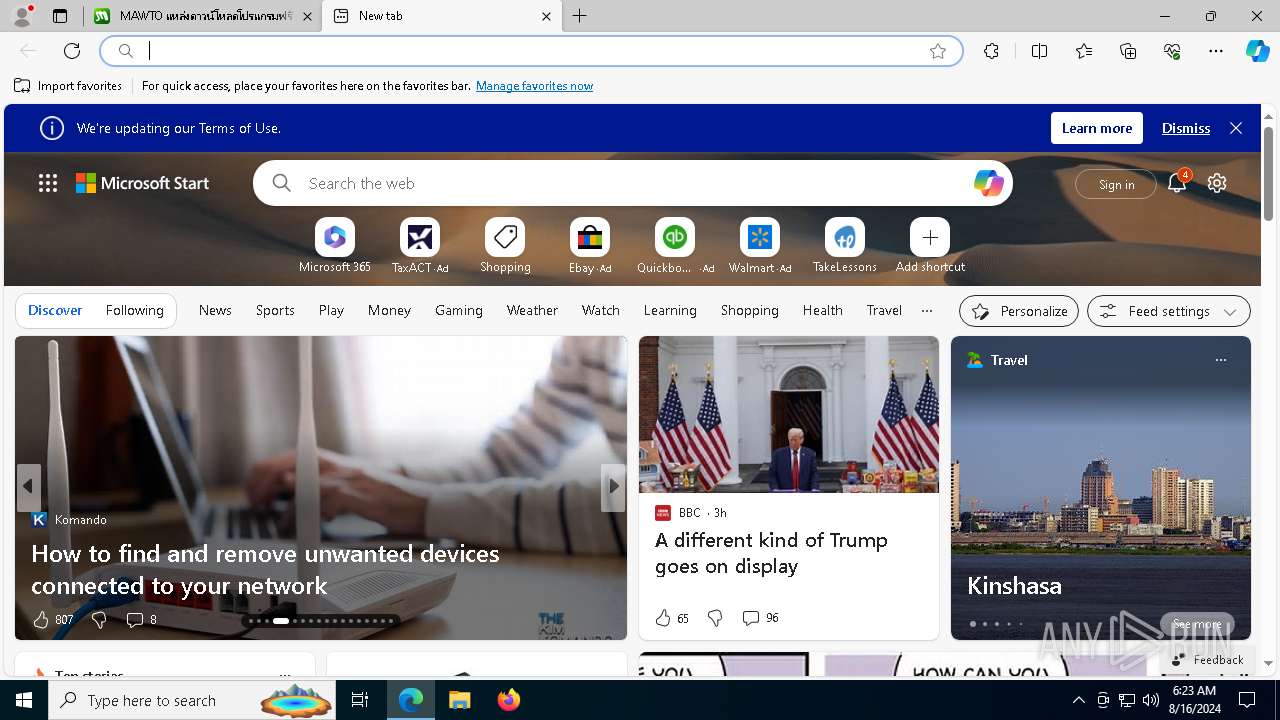This screenshot has width=1280, height=720.
Task: Go to next carousel story
Action: (x=613, y=487)
